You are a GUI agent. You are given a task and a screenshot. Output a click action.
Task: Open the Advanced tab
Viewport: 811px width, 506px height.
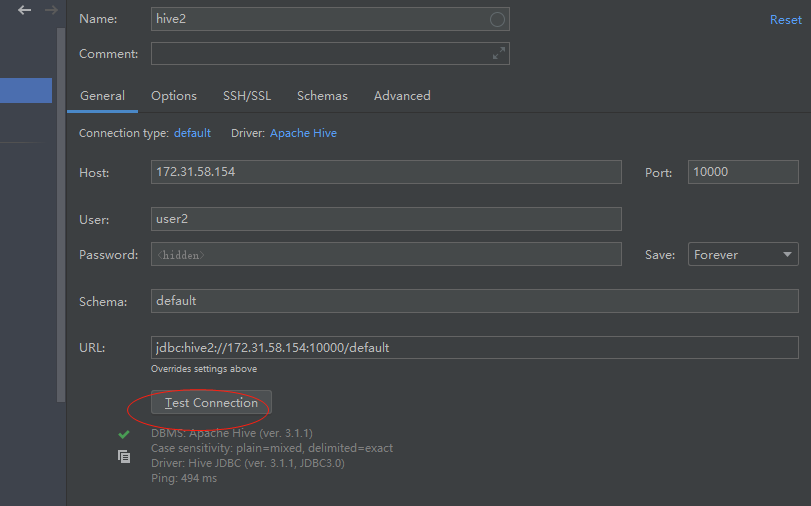[x=402, y=96]
